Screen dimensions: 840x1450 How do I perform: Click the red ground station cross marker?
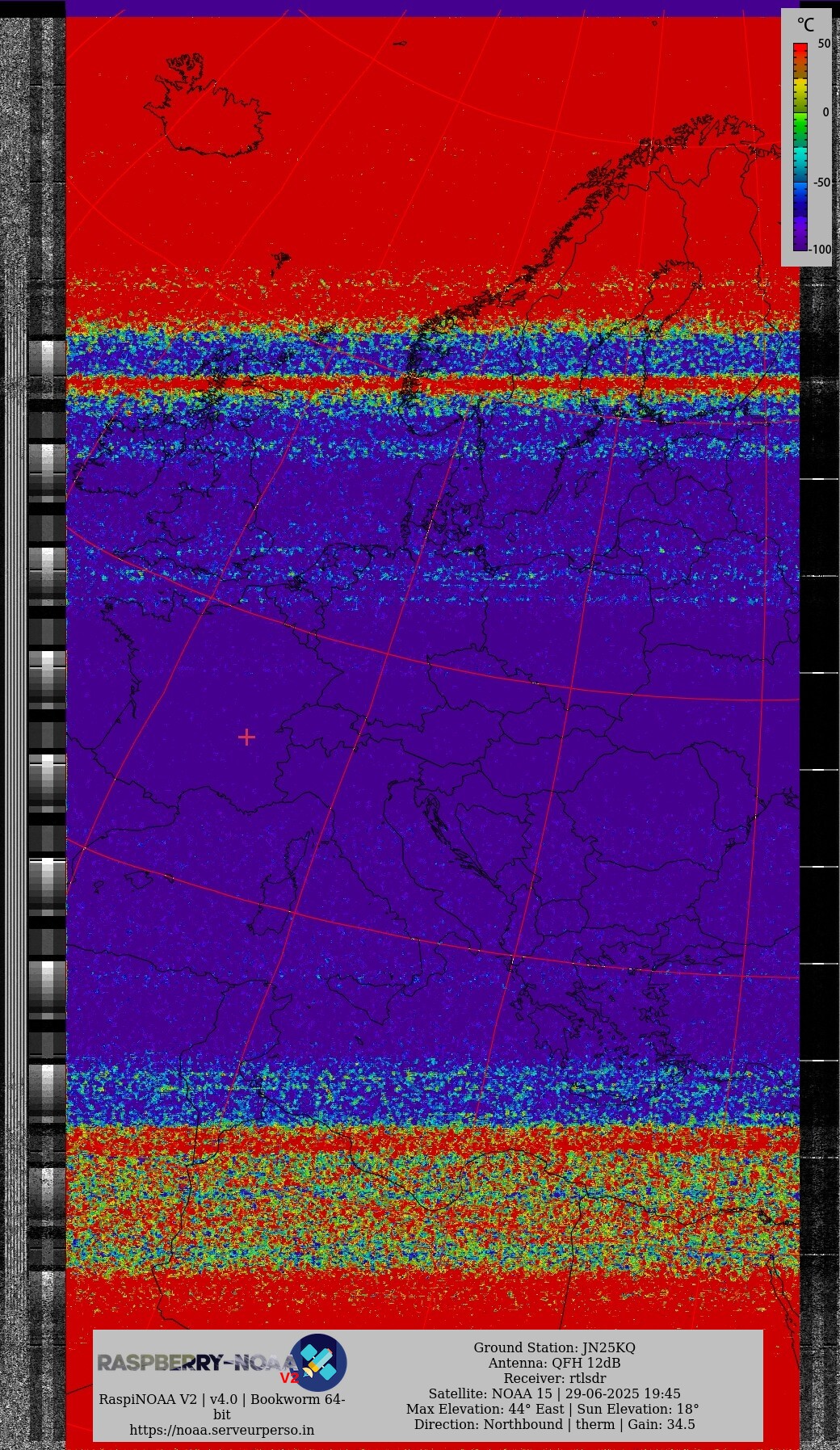click(x=246, y=737)
